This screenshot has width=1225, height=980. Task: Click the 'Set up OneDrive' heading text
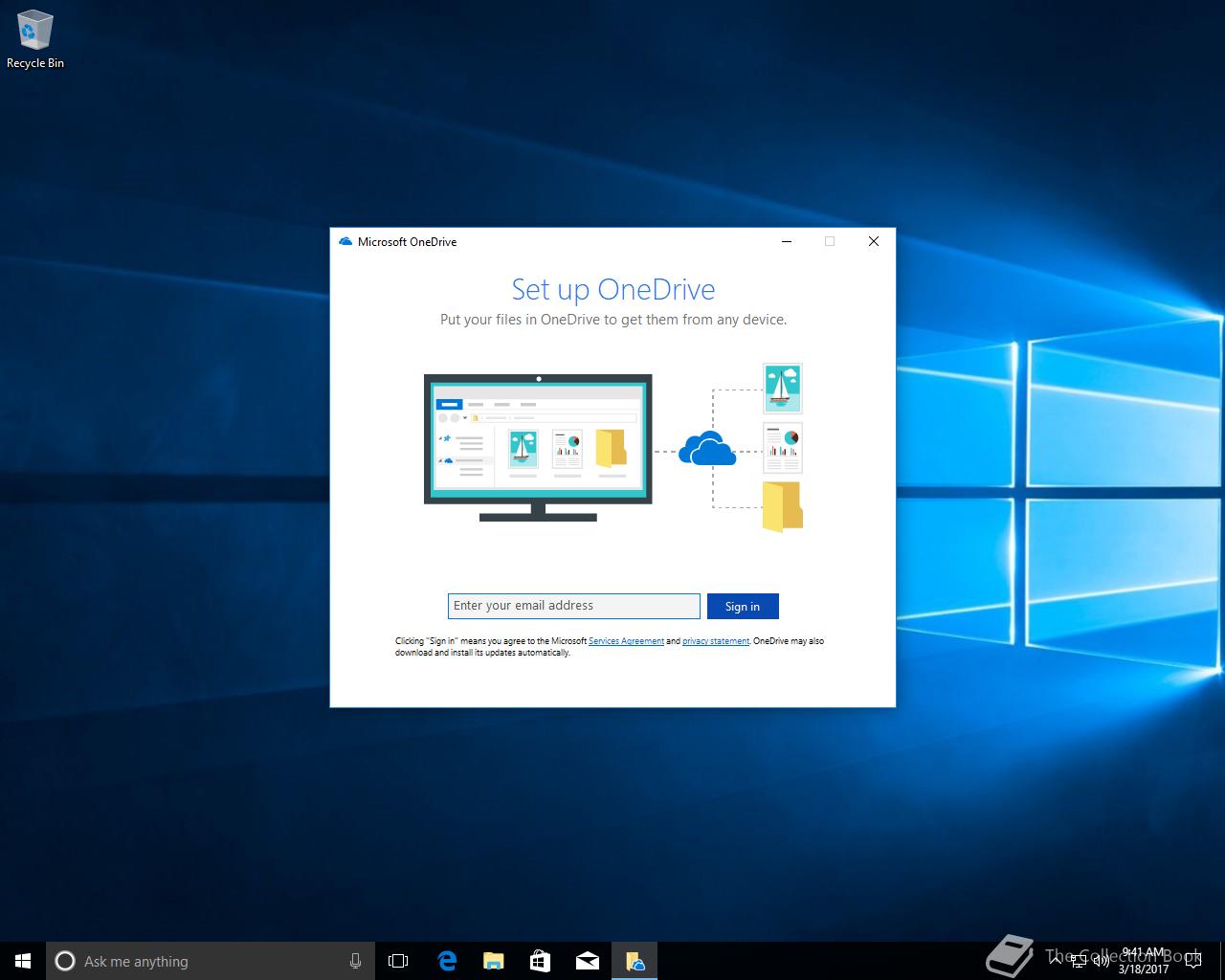pyautogui.click(x=613, y=289)
